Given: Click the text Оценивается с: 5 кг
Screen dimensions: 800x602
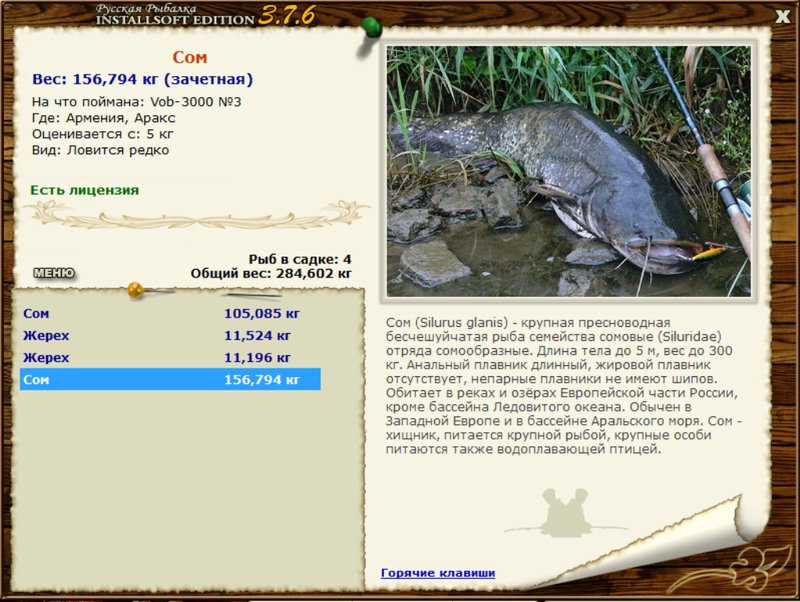Looking at the screenshot, I should pyautogui.click(x=103, y=134).
